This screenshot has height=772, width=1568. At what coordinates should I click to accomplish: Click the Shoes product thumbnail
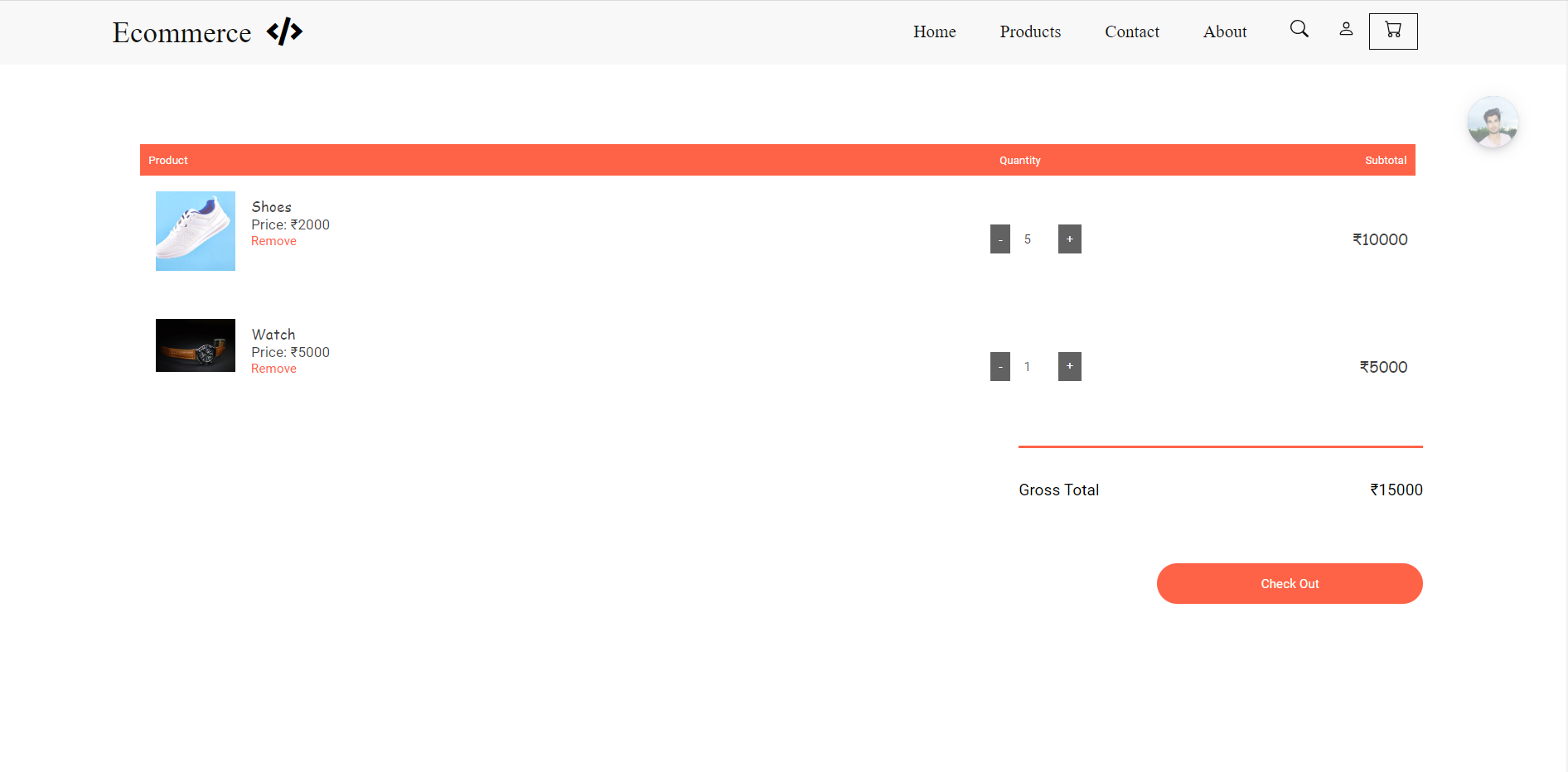(x=195, y=231)
